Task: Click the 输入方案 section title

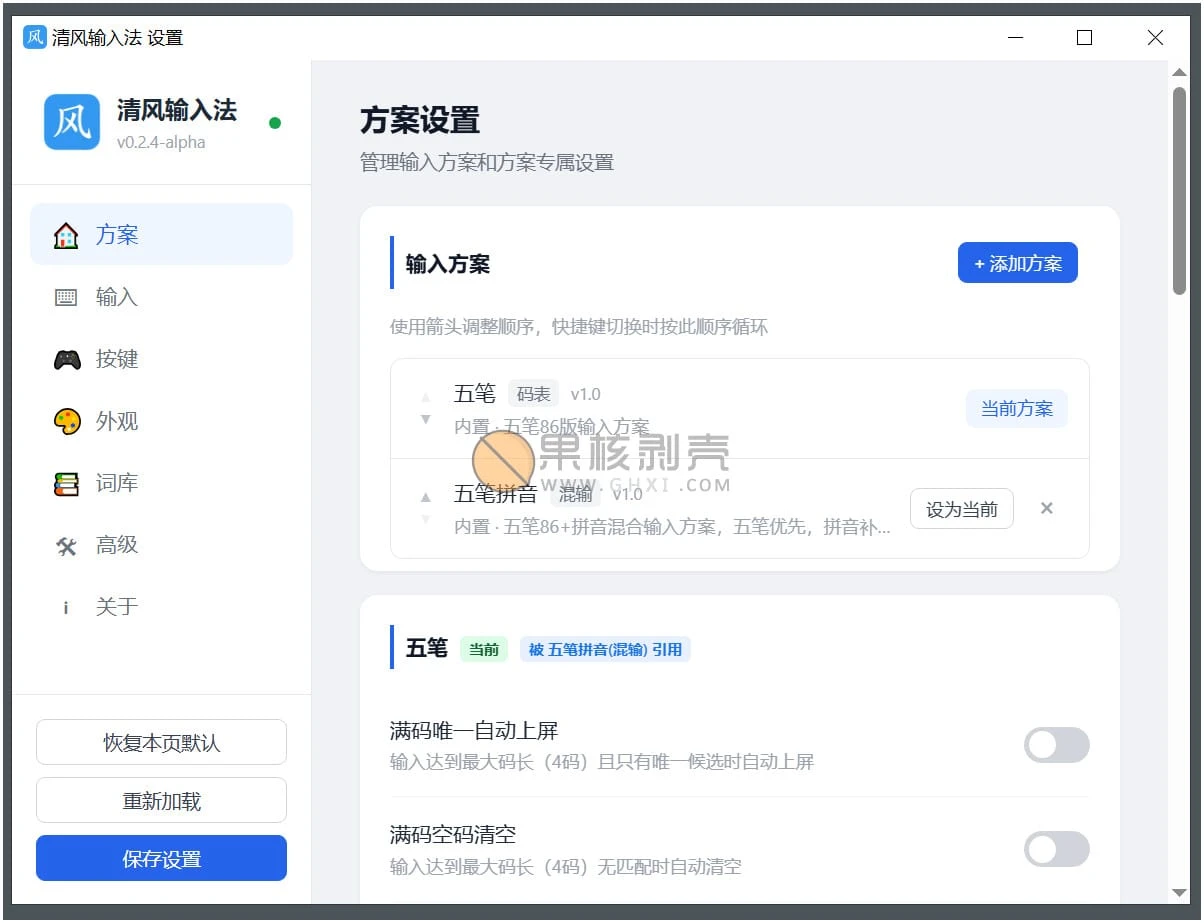Action: (448, 264)
